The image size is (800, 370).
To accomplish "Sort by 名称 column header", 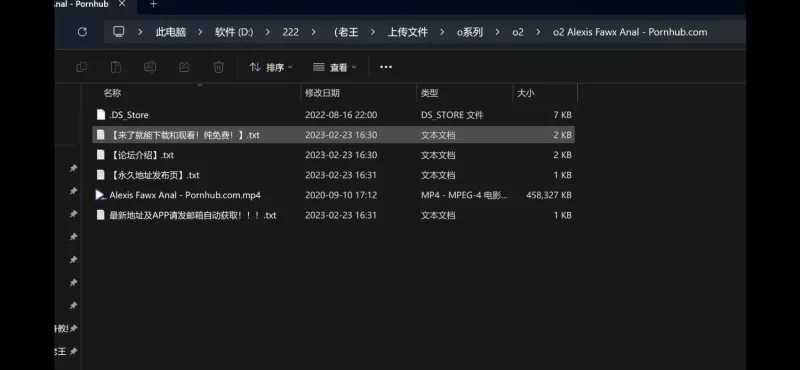I will click(x=112, y=93).
